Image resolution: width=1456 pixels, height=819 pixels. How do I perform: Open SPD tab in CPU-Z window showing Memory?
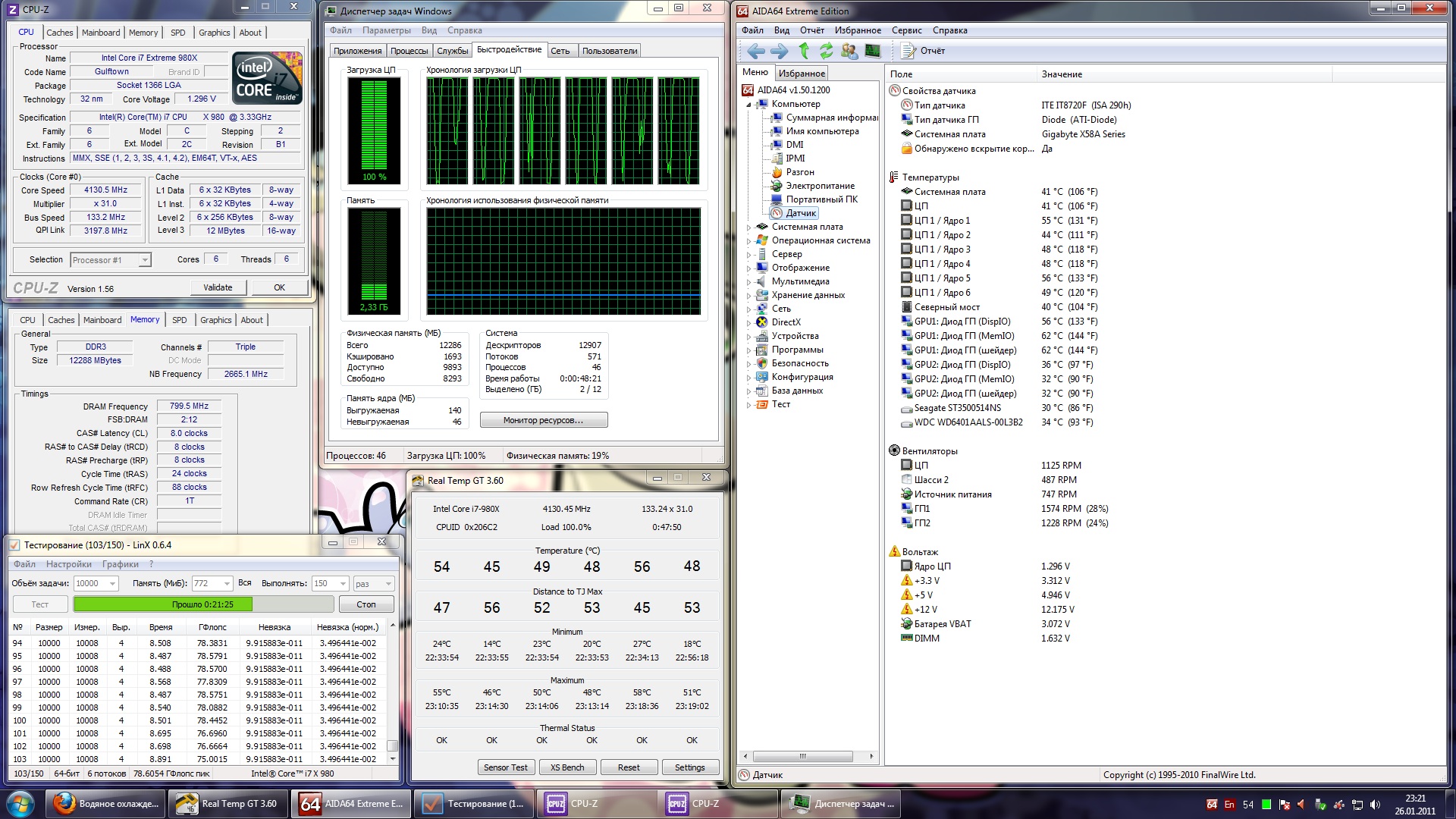point(179,320)
